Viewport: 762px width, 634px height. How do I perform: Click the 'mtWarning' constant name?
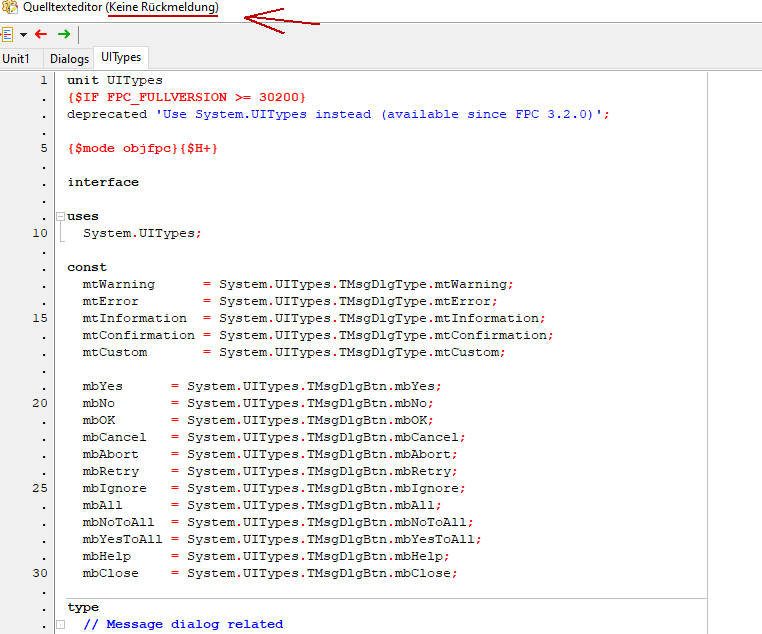[119, 284]
